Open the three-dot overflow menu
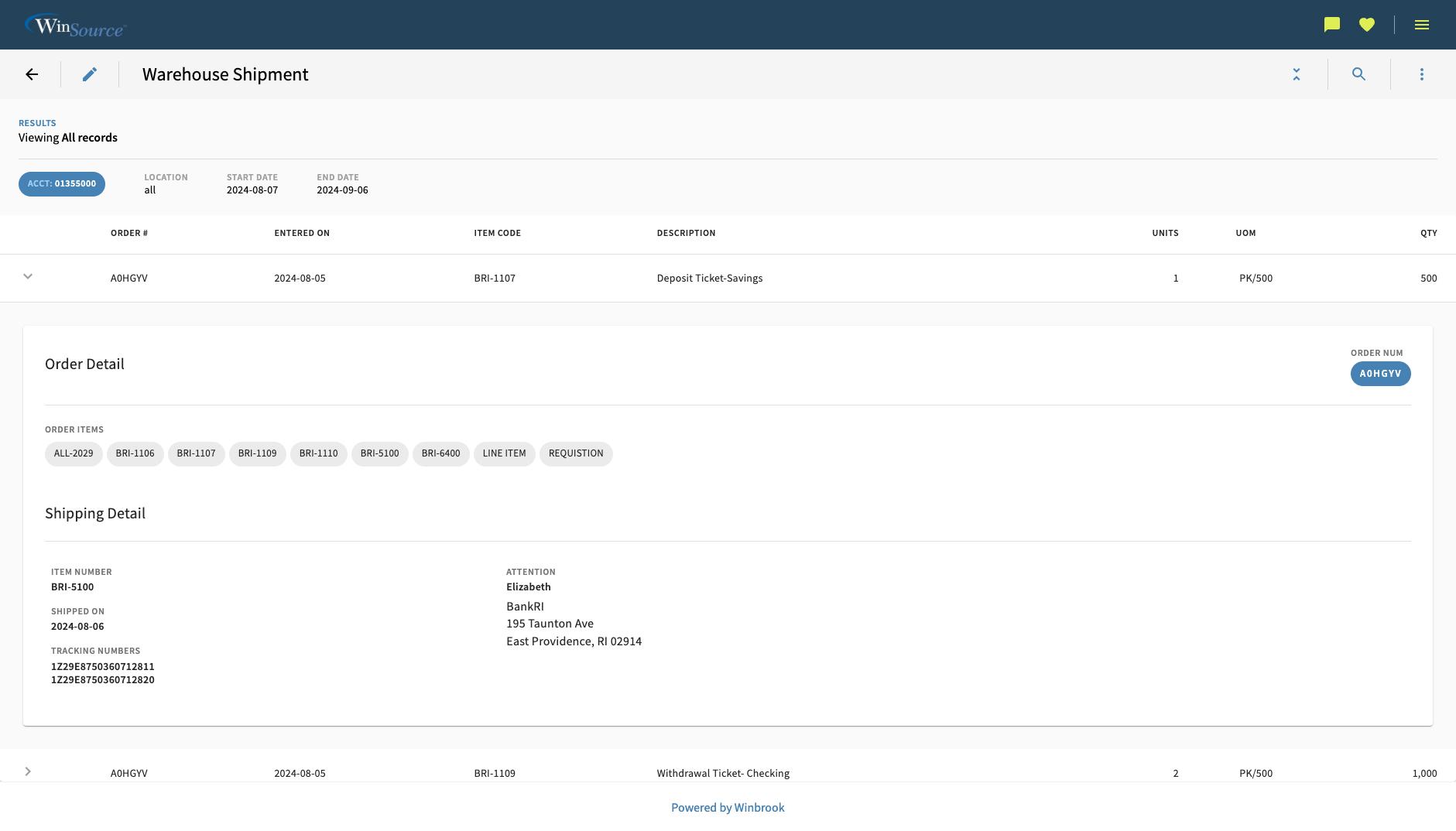The width and height of the screenshot is (1456, 831). click(x=1422, y=74)
